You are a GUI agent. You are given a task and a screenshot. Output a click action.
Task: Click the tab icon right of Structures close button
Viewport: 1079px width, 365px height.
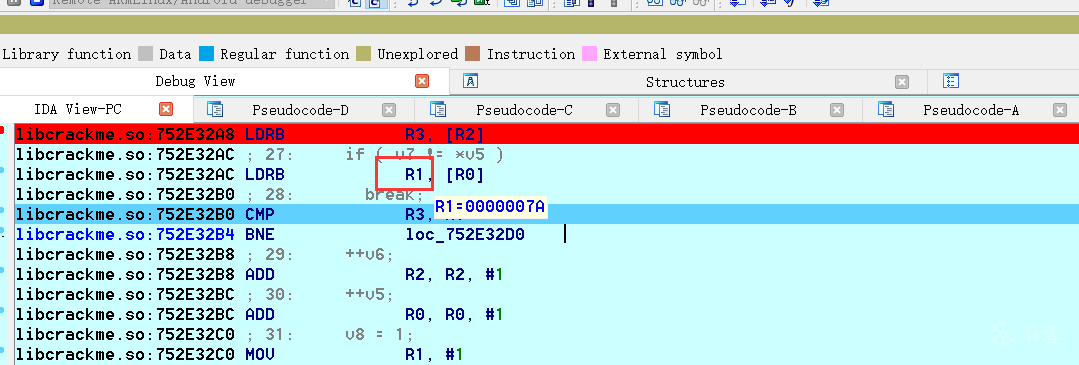tap(951, 81)
